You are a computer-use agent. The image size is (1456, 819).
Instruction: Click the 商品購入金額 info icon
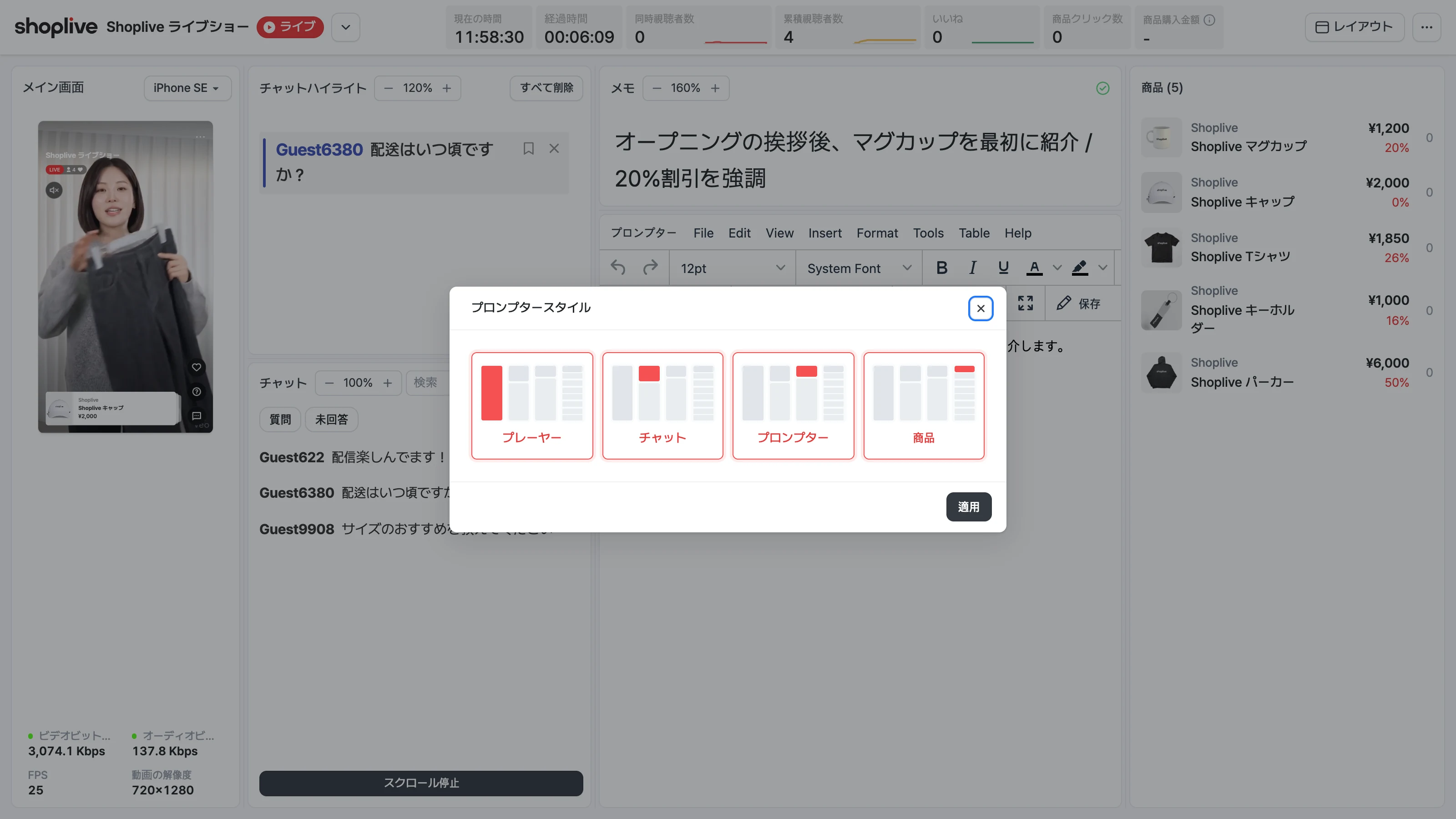(1209, 20)
